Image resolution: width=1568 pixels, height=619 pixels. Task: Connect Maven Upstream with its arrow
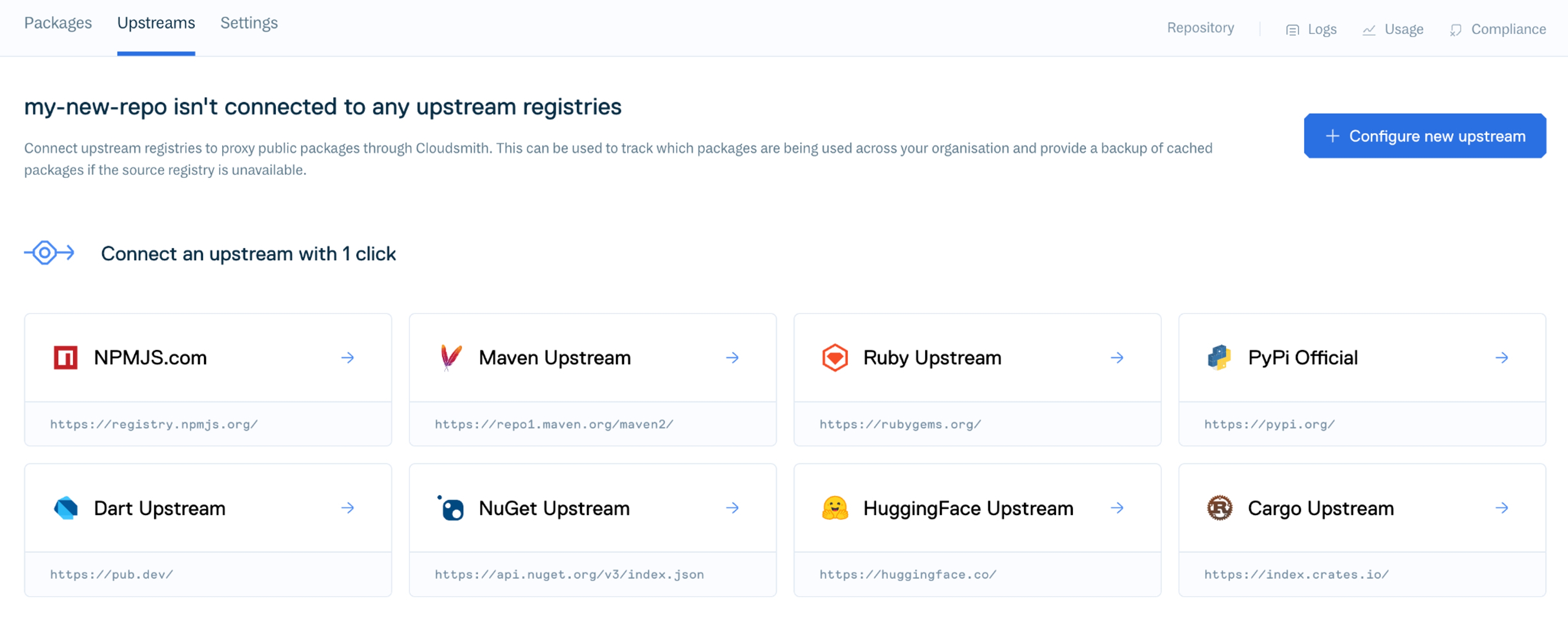732,357
